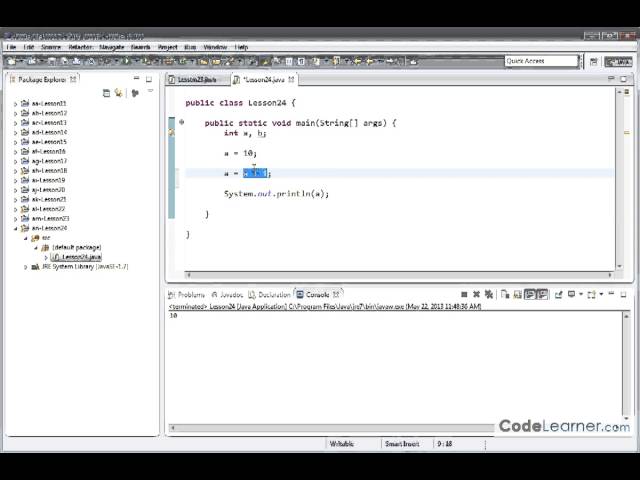Click 'Writable' in status bar
The height and width of the screenshot is (480, 640).
[342, 444]
